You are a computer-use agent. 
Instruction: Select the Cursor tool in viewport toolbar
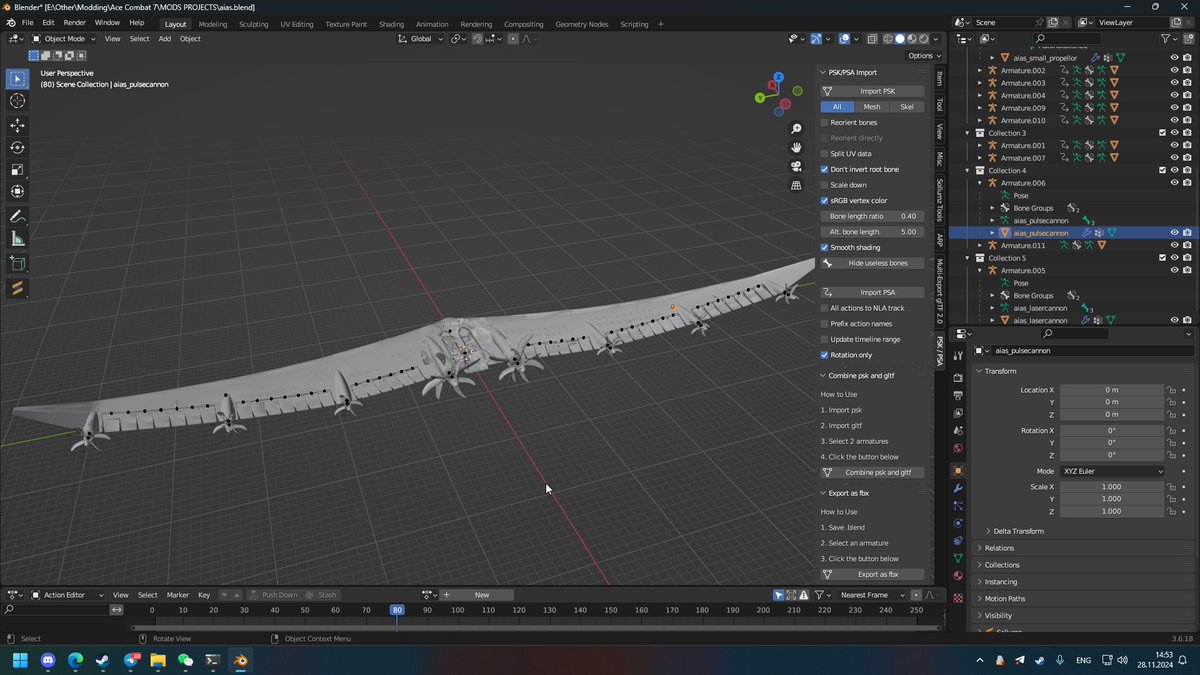click(x=18, y=101)
